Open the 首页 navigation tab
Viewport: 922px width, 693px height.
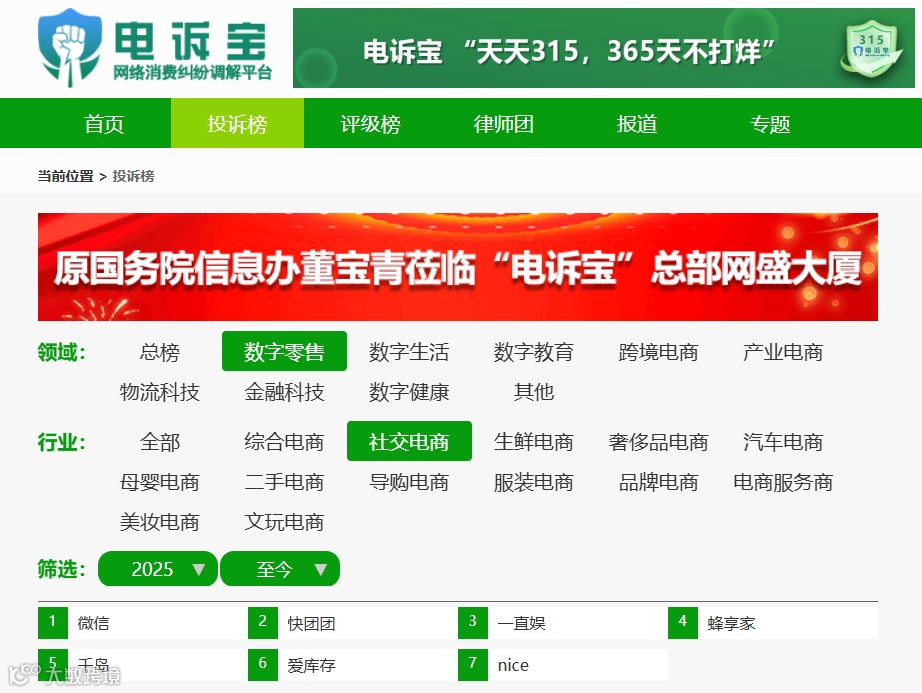click(104, 123)
